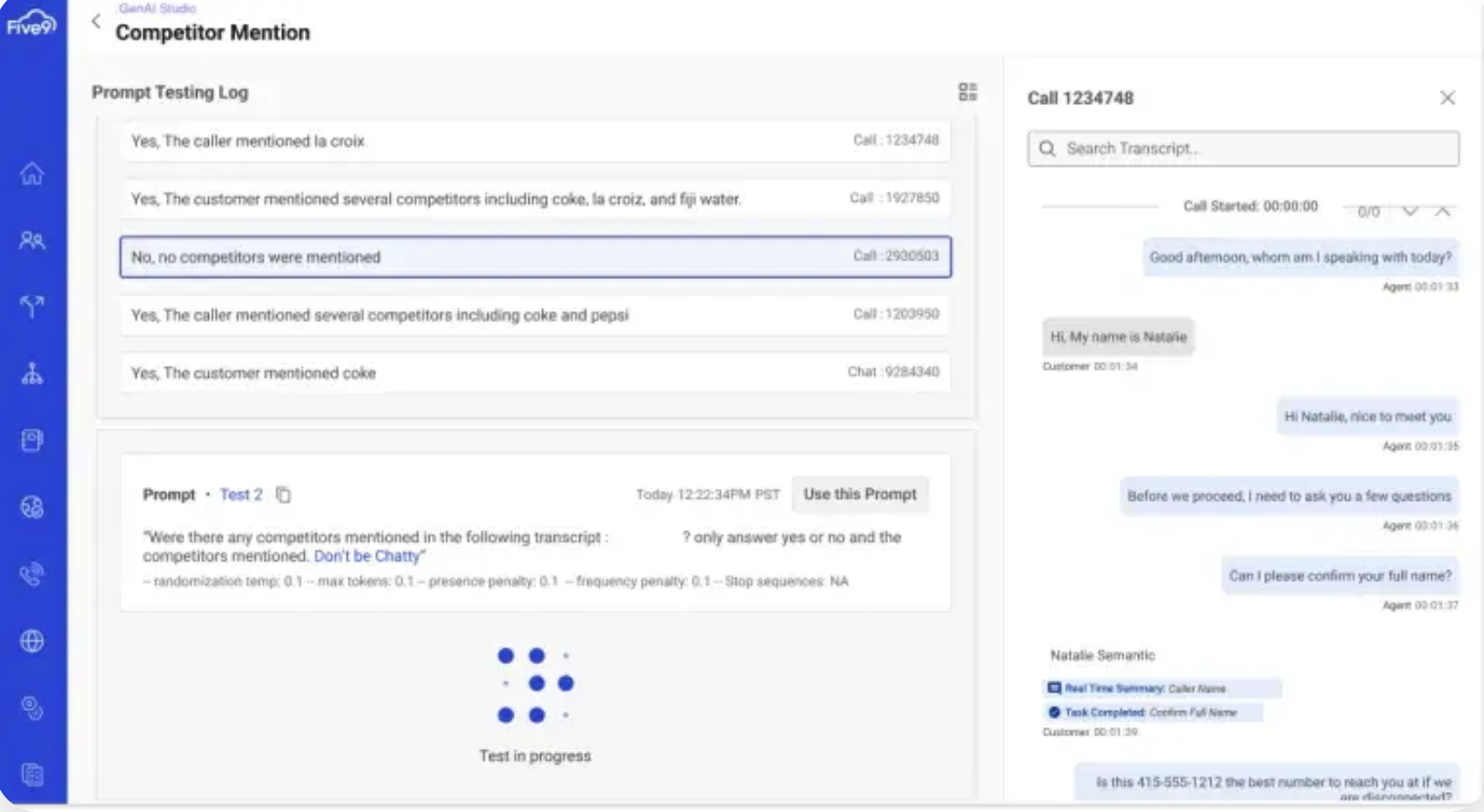Screen dimensions: 1484x812
Task: Select the 'No, no competitors were mentioned' log row
Action: pyautogui.click(x=535, y=256)
